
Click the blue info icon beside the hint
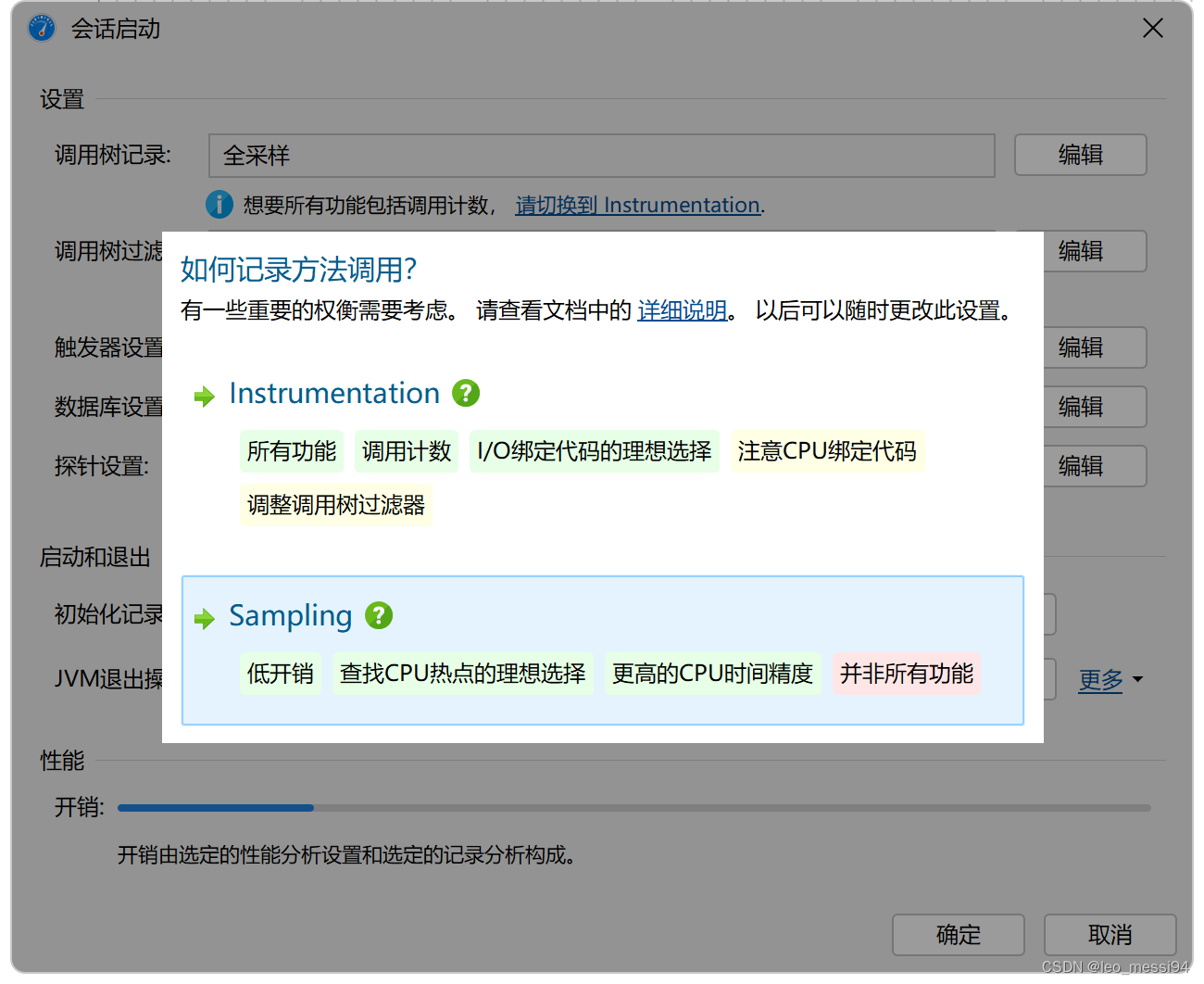point(219,204)
